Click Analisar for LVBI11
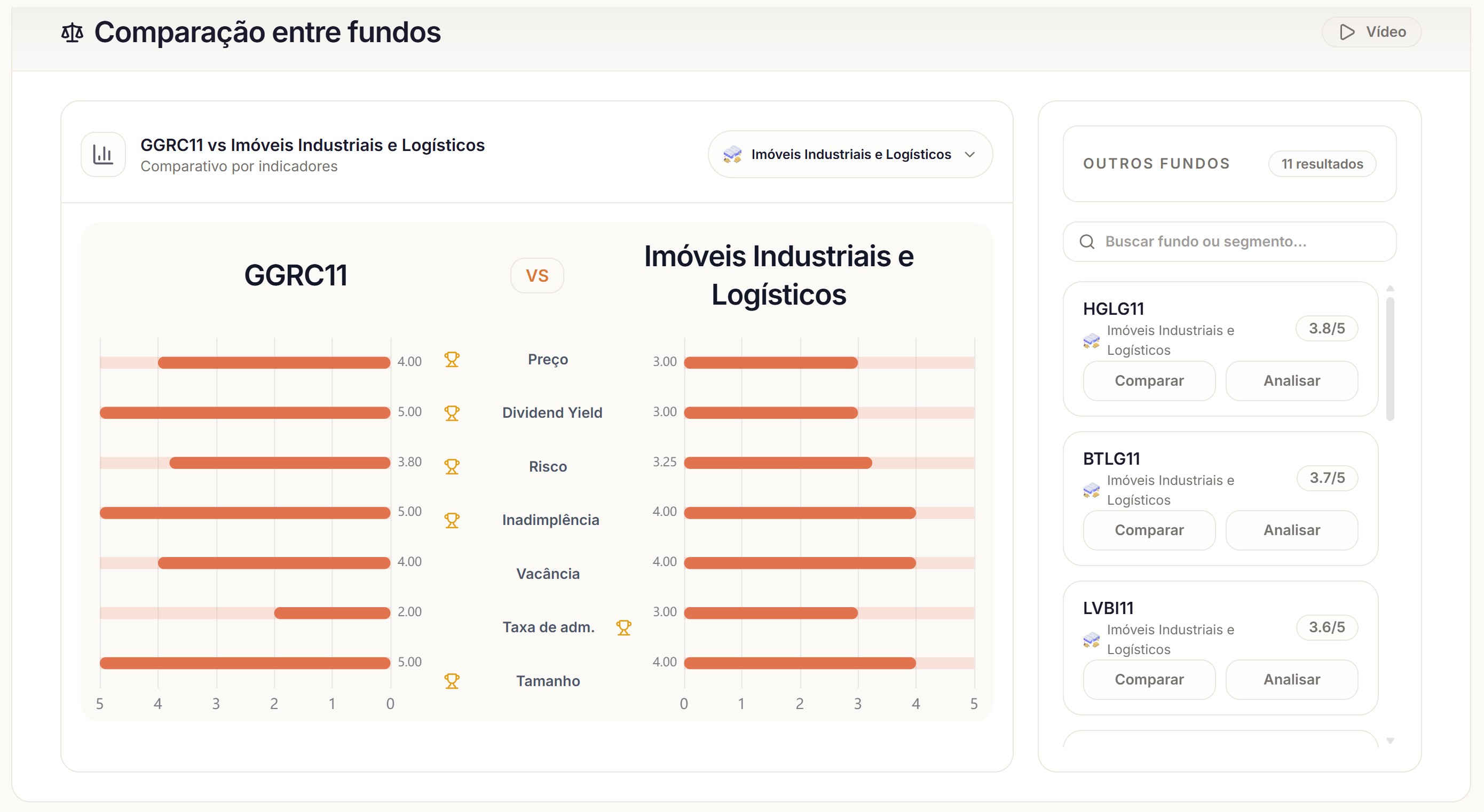1484x812 pixels. click(1291, 679)
